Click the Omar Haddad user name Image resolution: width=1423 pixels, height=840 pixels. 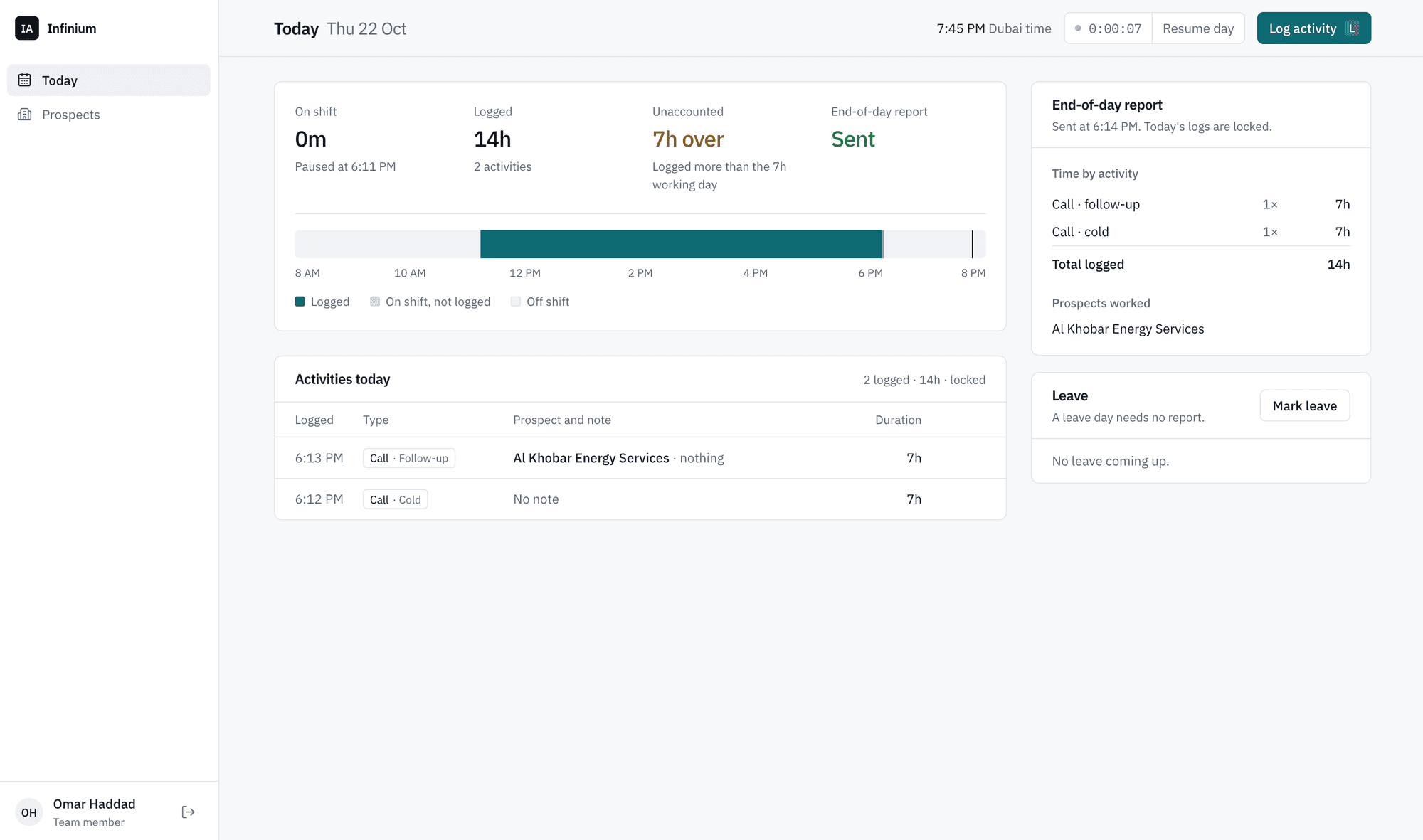click(x=94, y=804)
